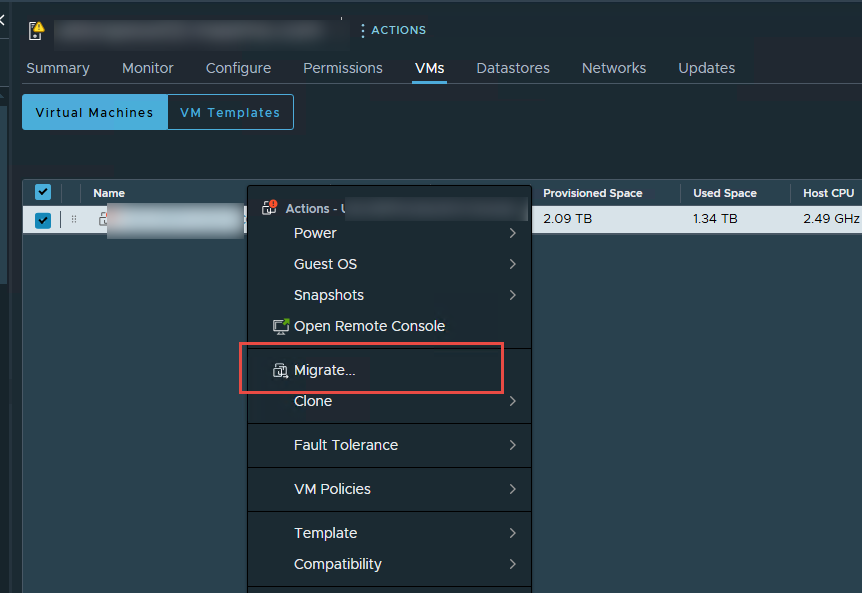The height and width of the screenshot is (593, 862).
Task: Select the Virtual Machines view button
Action: tap(94, 113)
